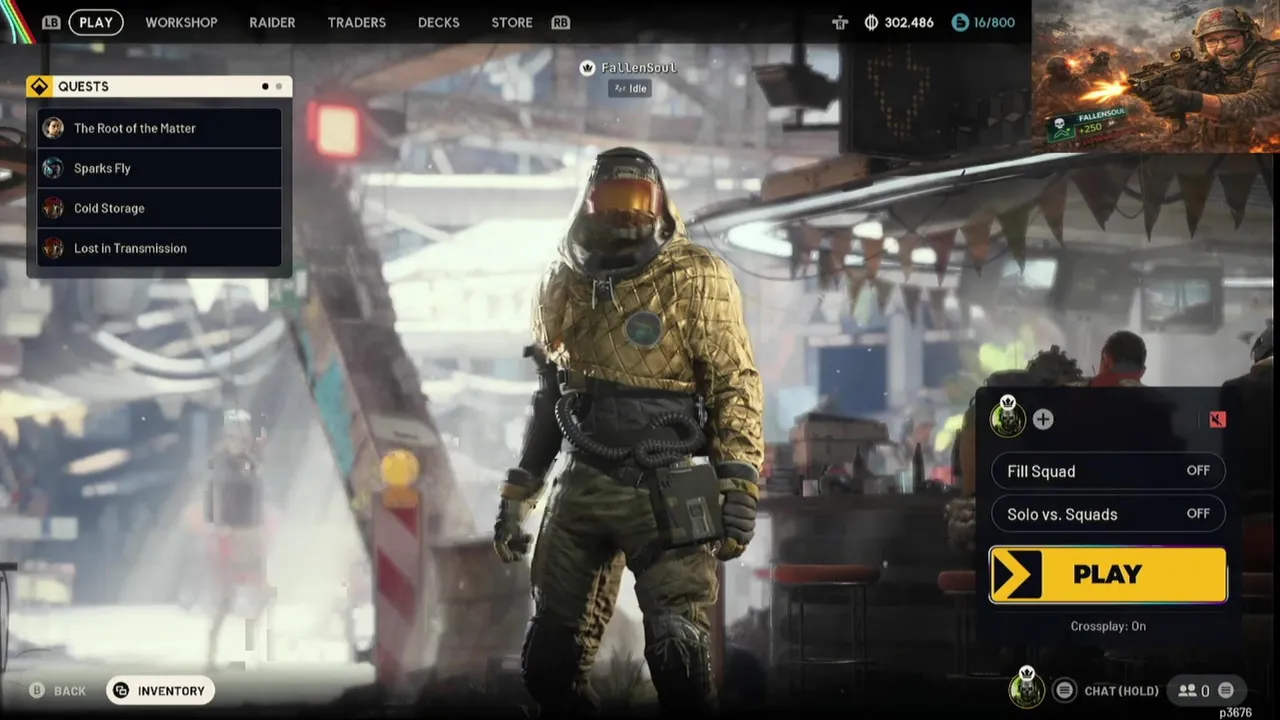Click the CHAT (HOLD) label
1280x720 pixels.
tap(1121, 691)
